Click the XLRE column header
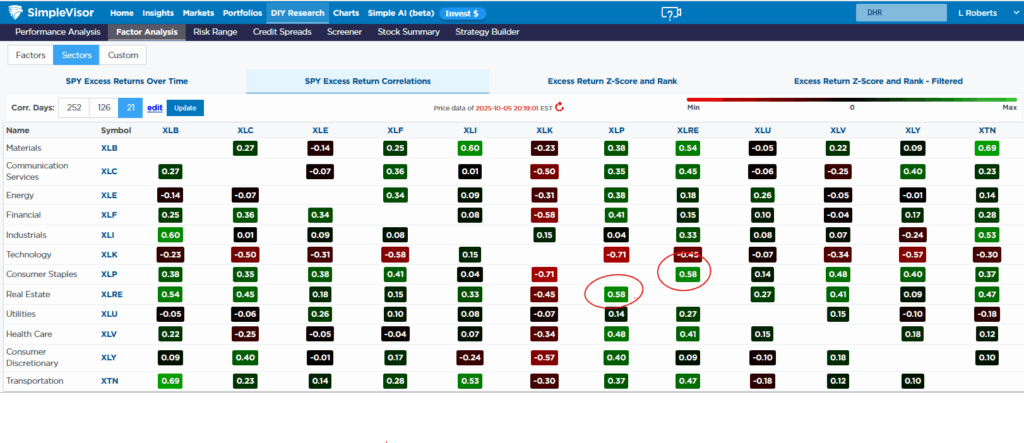Viewport: 1024px width, 443px height. (690, 131)
